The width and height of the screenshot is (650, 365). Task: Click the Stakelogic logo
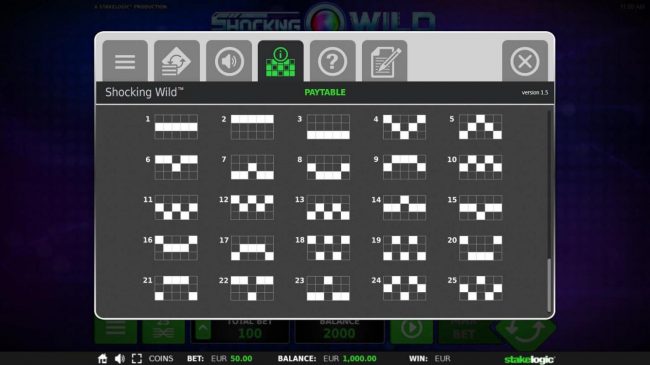coord(529,359)
